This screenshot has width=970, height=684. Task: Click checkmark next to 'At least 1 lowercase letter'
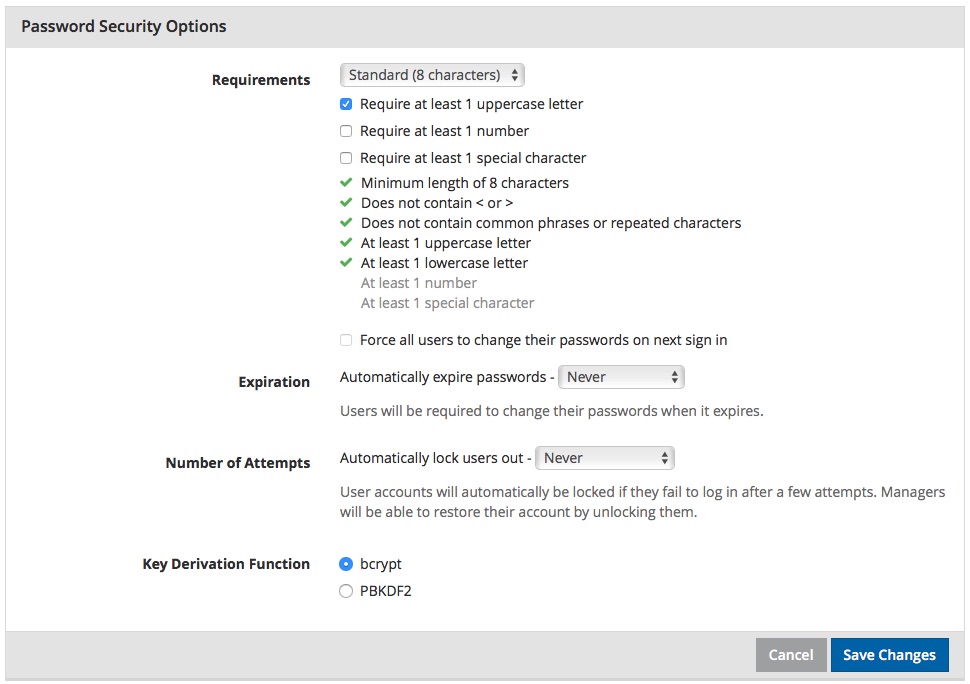(346, 262)
